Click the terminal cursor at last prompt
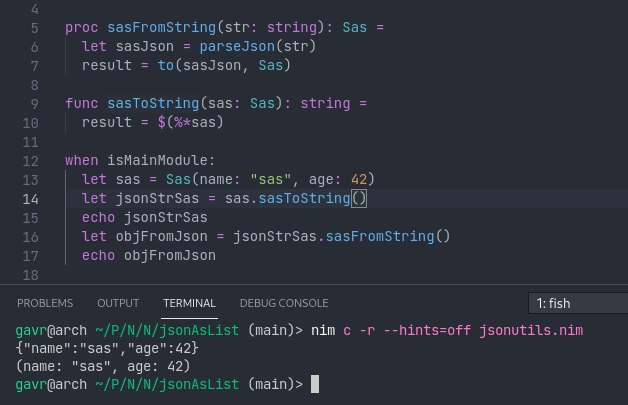628x405 pixels. pyautogui.click(x=315, y=384)
